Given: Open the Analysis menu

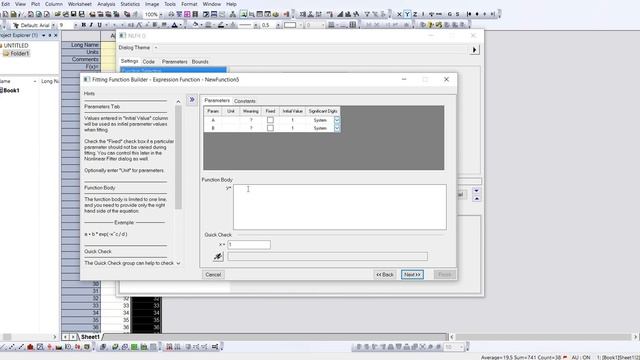Looking at the screenshot, I should tap(106, 4).
